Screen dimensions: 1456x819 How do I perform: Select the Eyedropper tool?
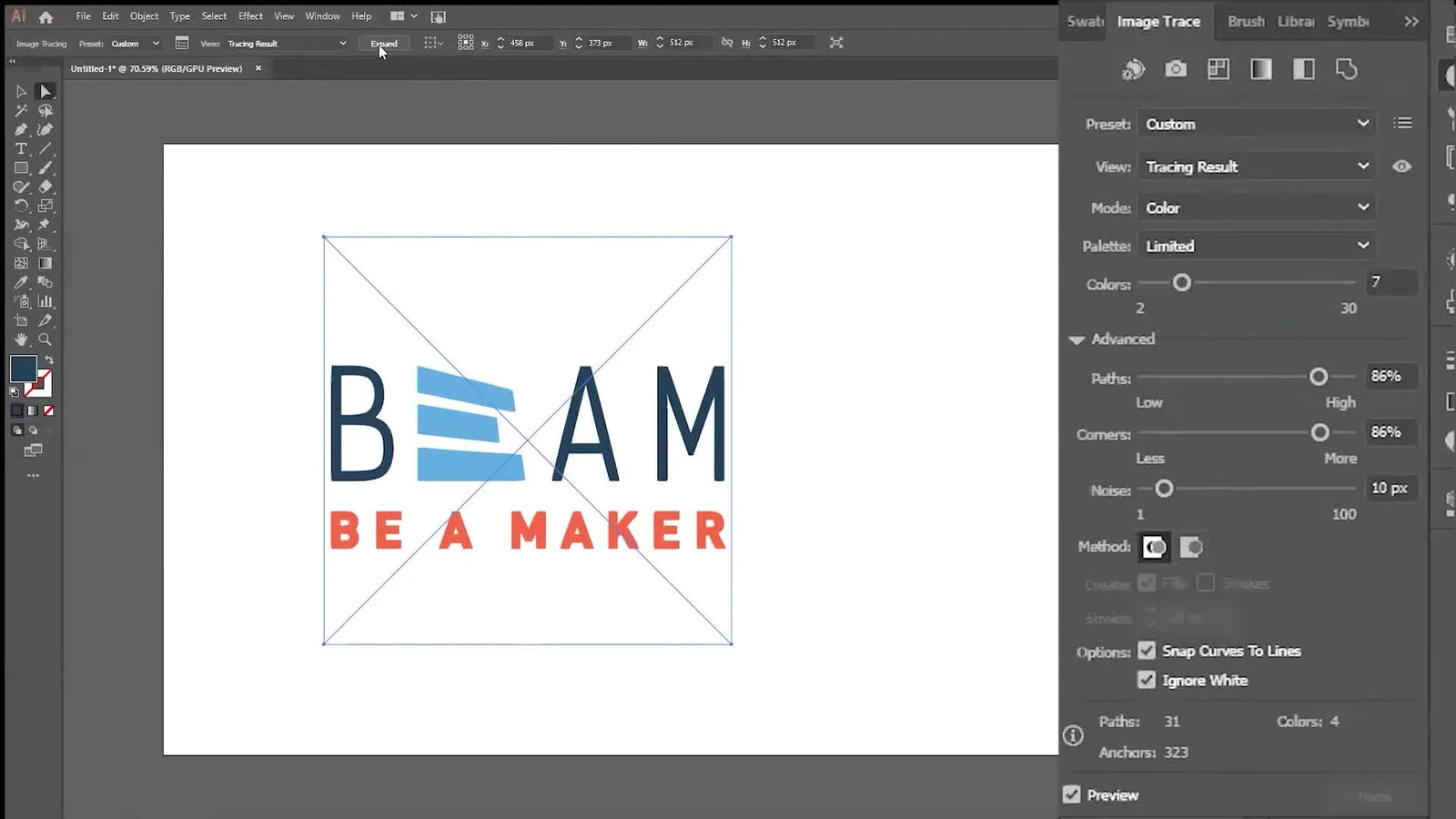[x=21, y=282]
